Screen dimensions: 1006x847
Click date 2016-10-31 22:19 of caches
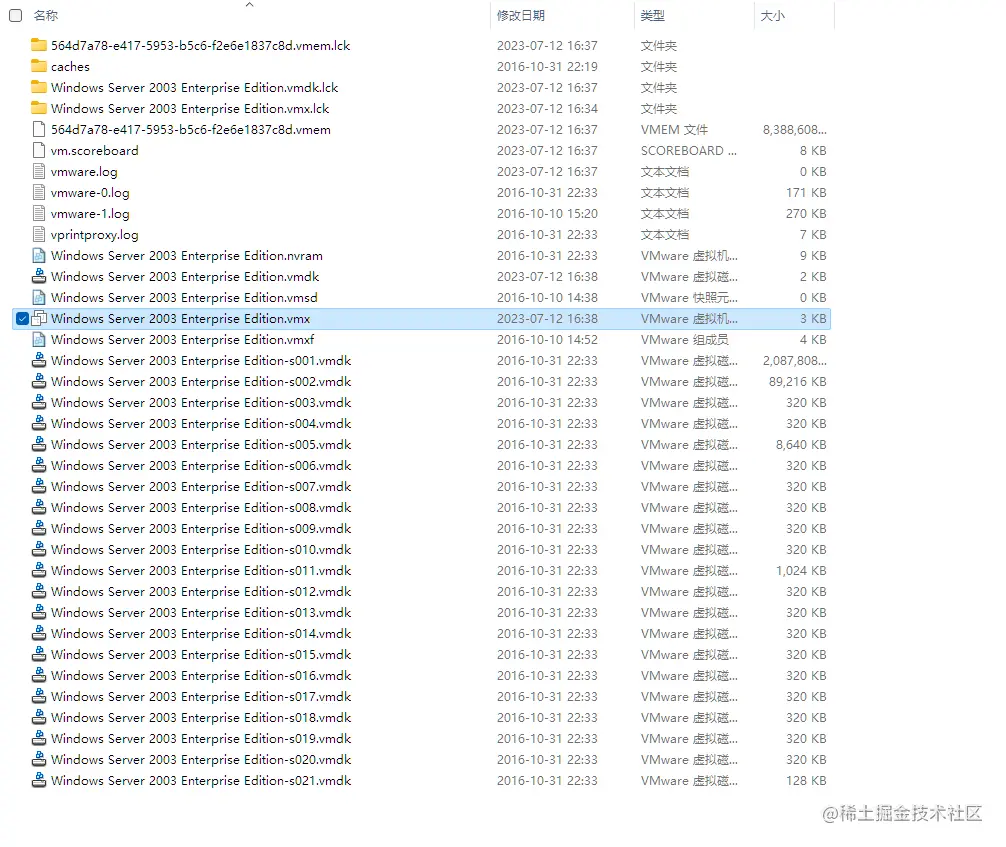point(547,66)
